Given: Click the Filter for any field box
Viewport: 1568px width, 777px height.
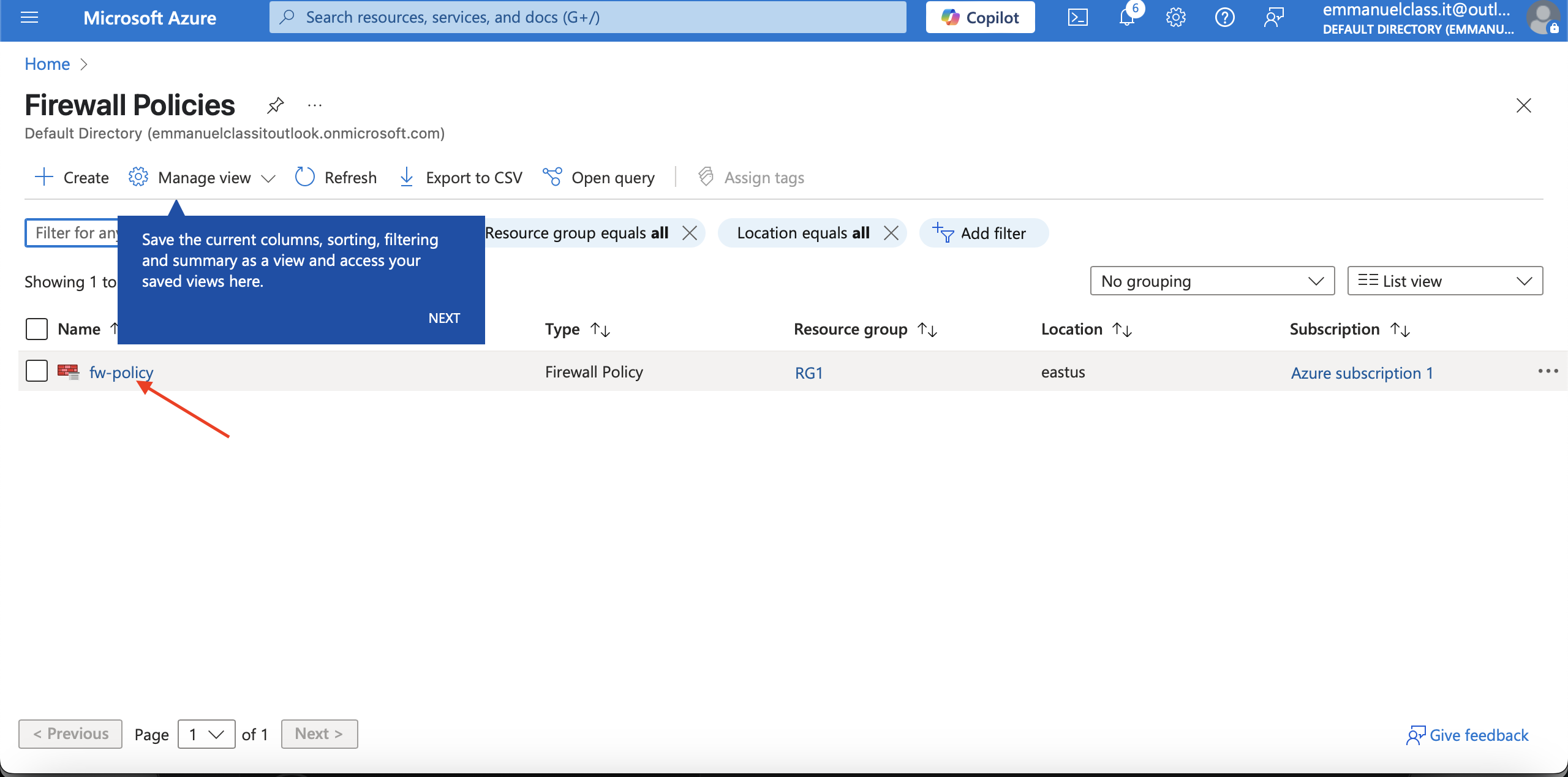Looking at the screenshot, I should pos(72,233).
